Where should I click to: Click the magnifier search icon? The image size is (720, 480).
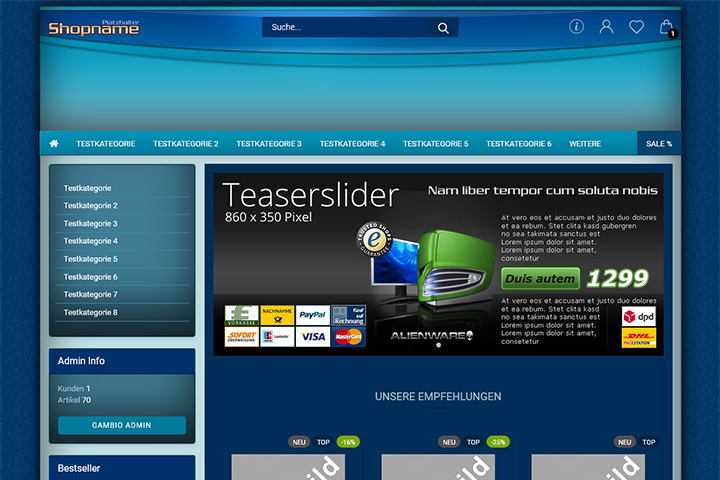coord(443,28)
